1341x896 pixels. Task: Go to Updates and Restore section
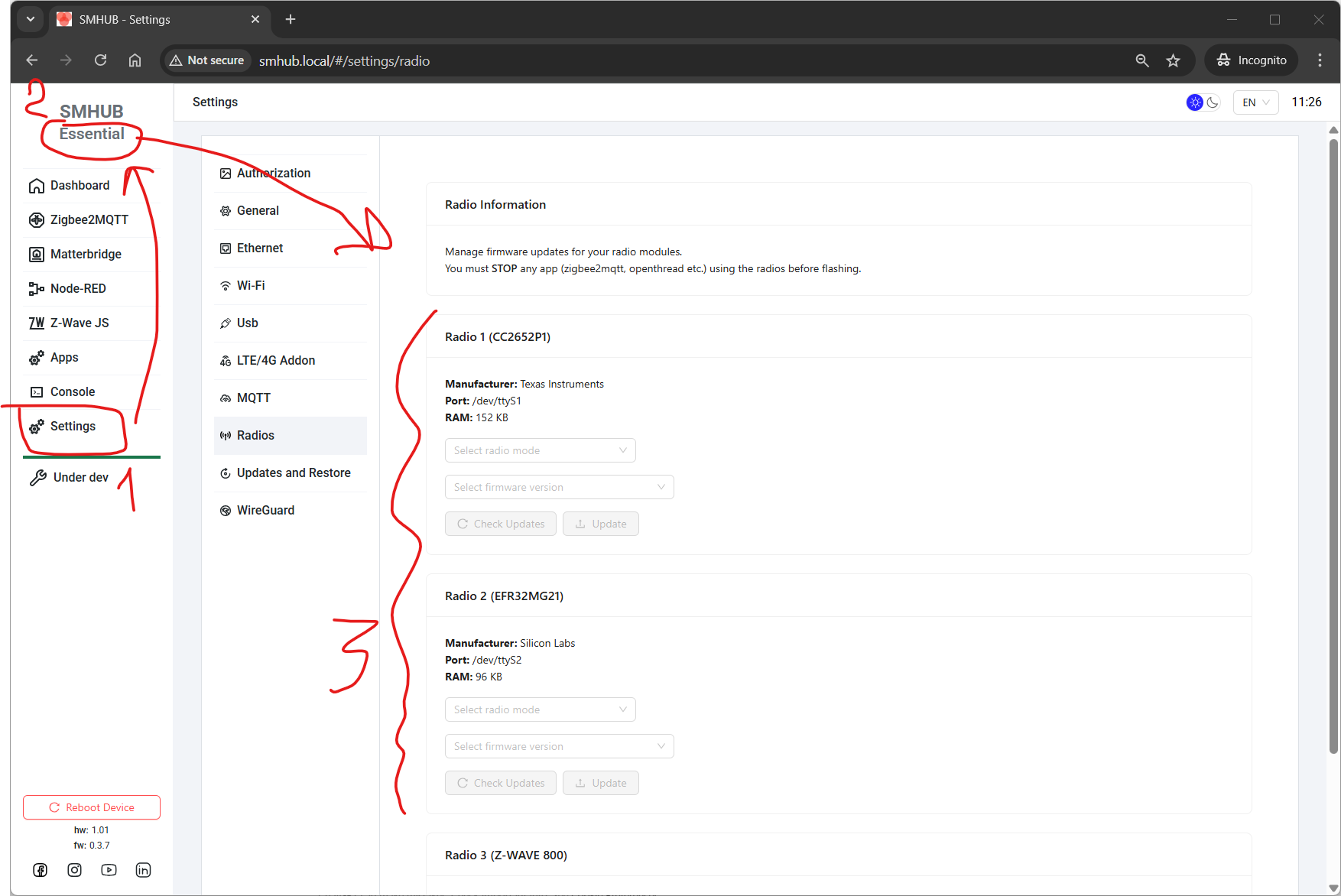pos(294,472)
